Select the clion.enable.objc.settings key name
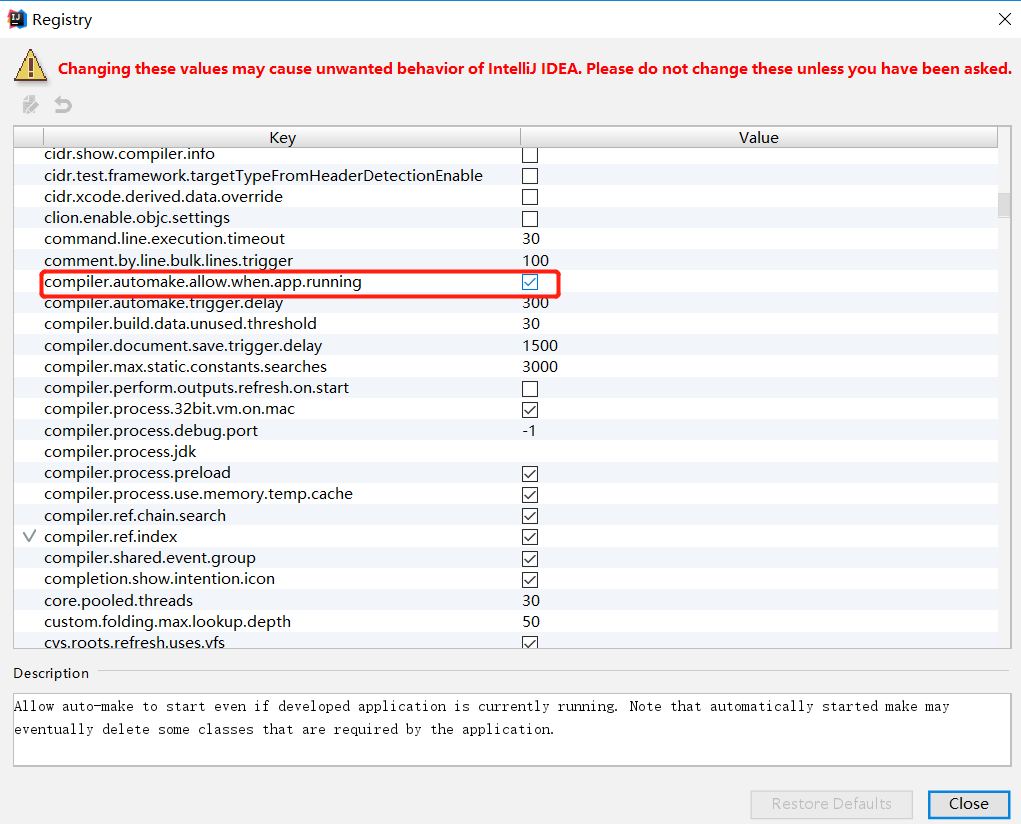The width and height of the screenshot is (1021, 824). click(x=137, y=218)
